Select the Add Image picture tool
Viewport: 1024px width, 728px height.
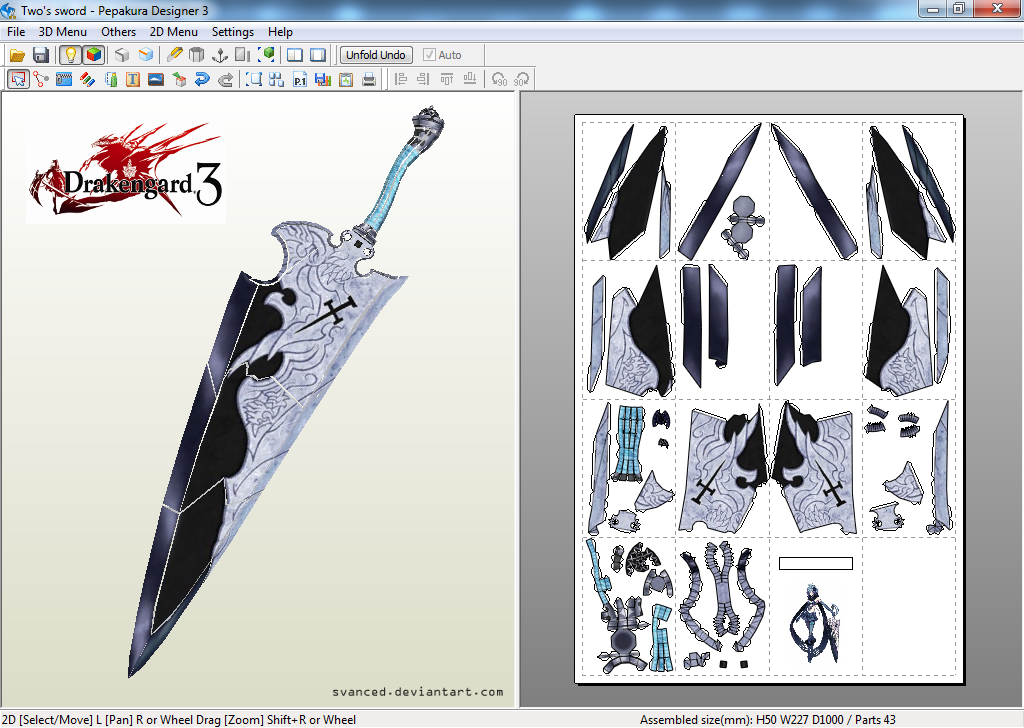tap(155, 80)
